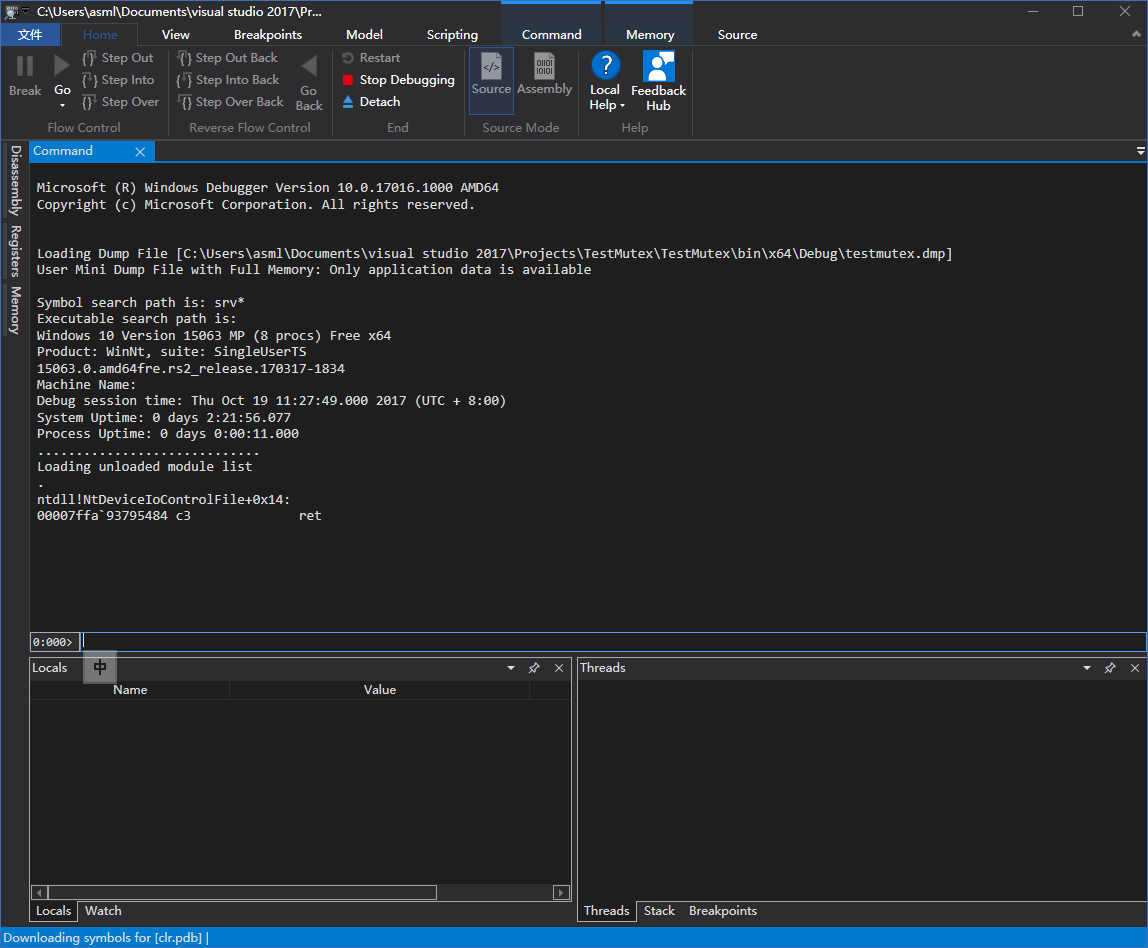Open the Memory ribbon tab
The image size is (1148, 948).
pyautogui.click(x=649, y=34)
